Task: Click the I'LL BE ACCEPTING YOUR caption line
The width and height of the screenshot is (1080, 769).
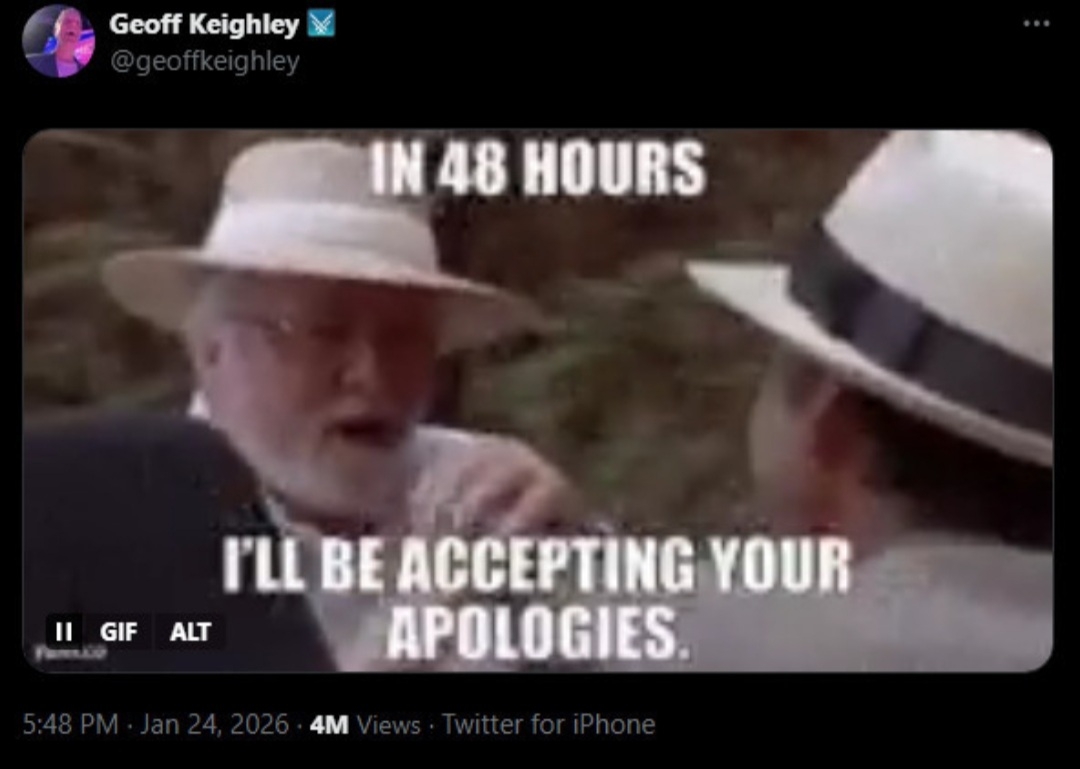Action: 536,566
